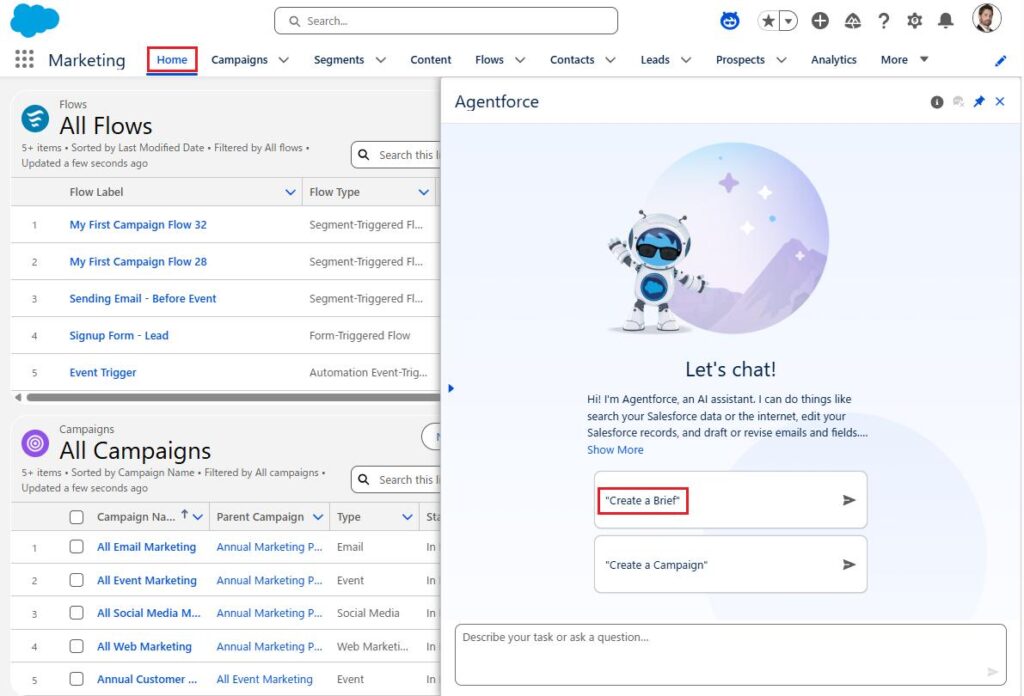Open the user profile avatar
Image resolution: width=1024 pixels, height=696 pixels.
[986, 18]
